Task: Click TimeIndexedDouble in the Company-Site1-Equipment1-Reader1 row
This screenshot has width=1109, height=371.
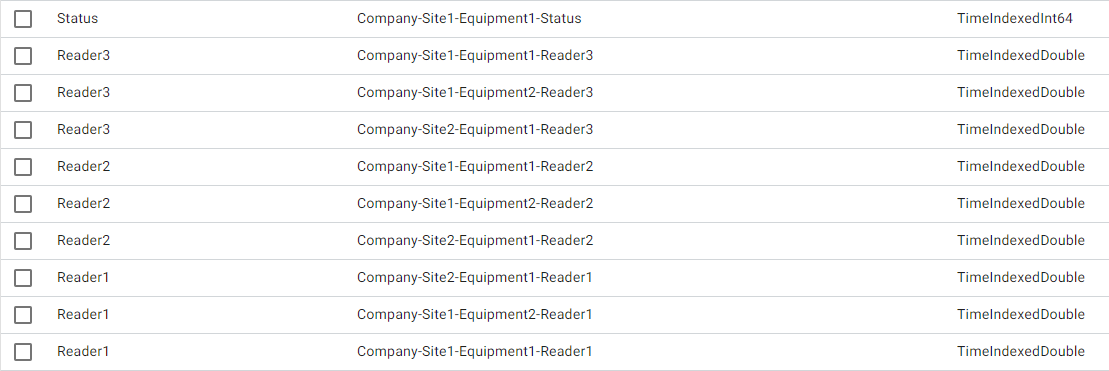Action: click(1021, 352)
